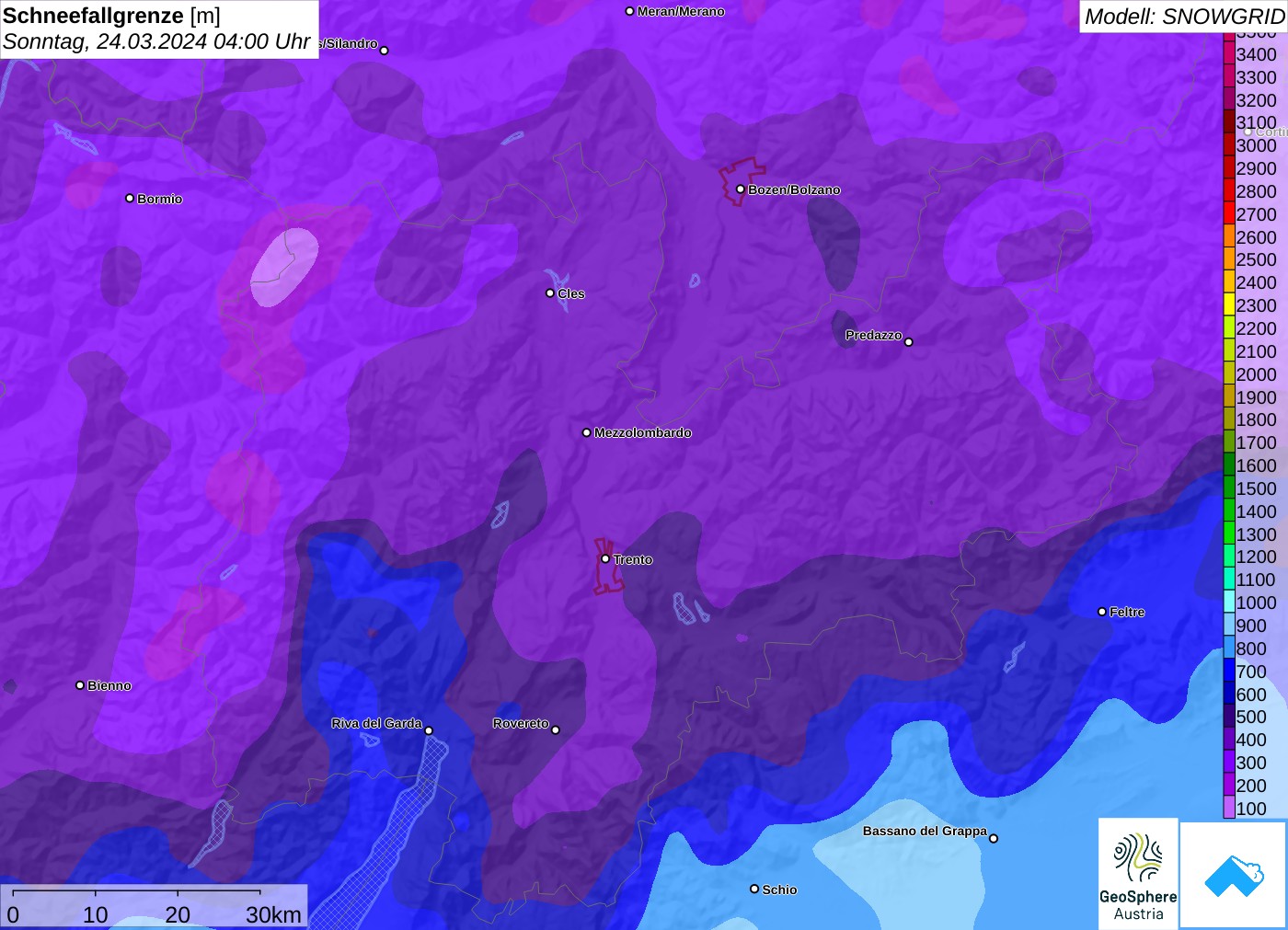This screenshot has width=1288, height=930.
Task: Click the Riva del Garda marker
Action: point(429,730)
